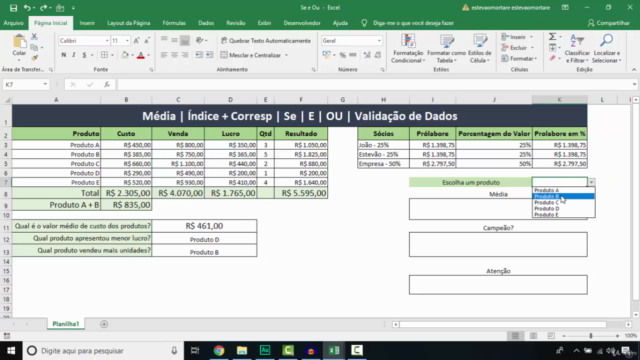Screen dimensions: 640x360
Task: Click Mesclar e Centralizar button
Action: coord(251,55)
